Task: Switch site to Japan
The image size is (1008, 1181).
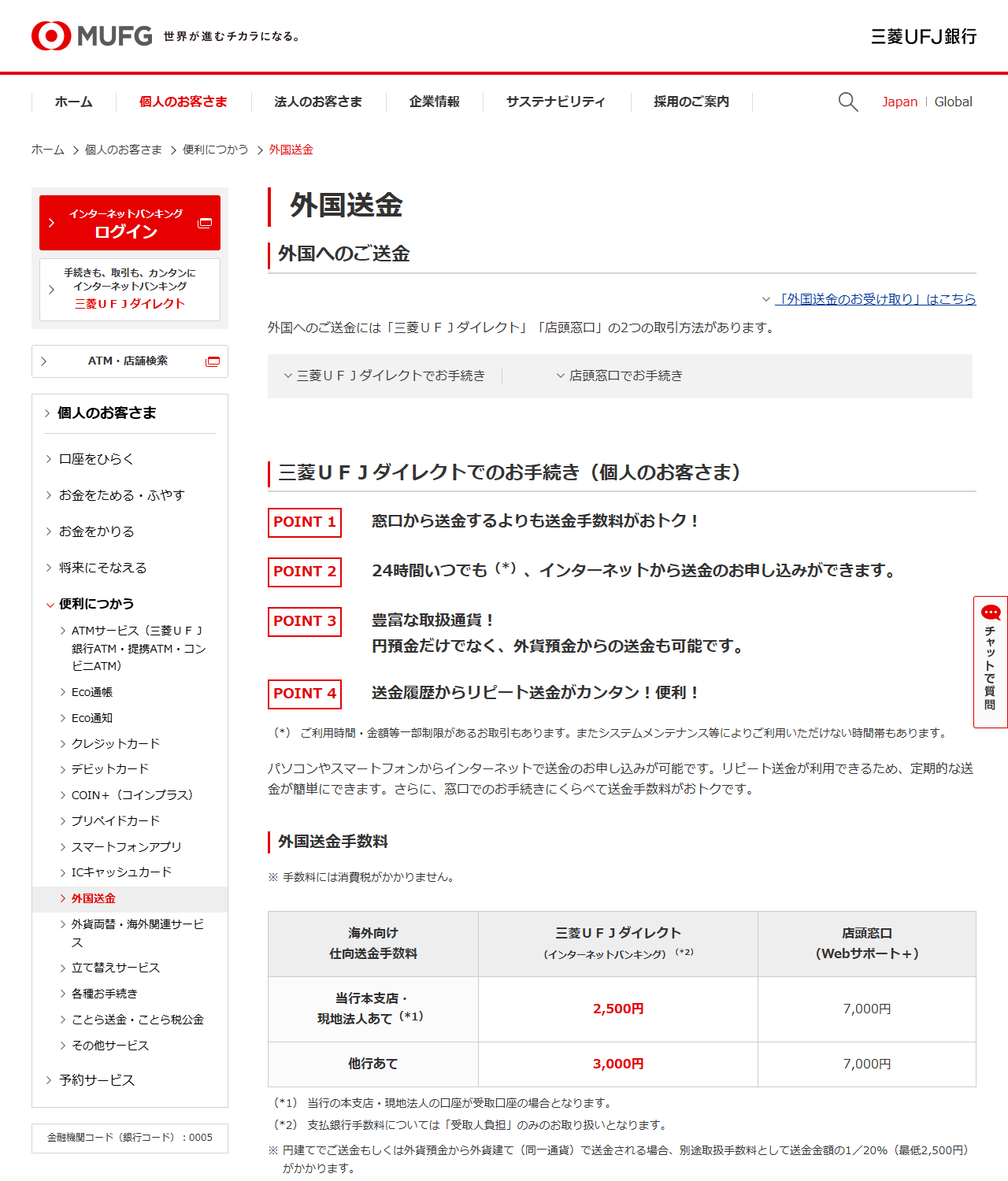Action: pyautogui.click(x=899, y=102)
